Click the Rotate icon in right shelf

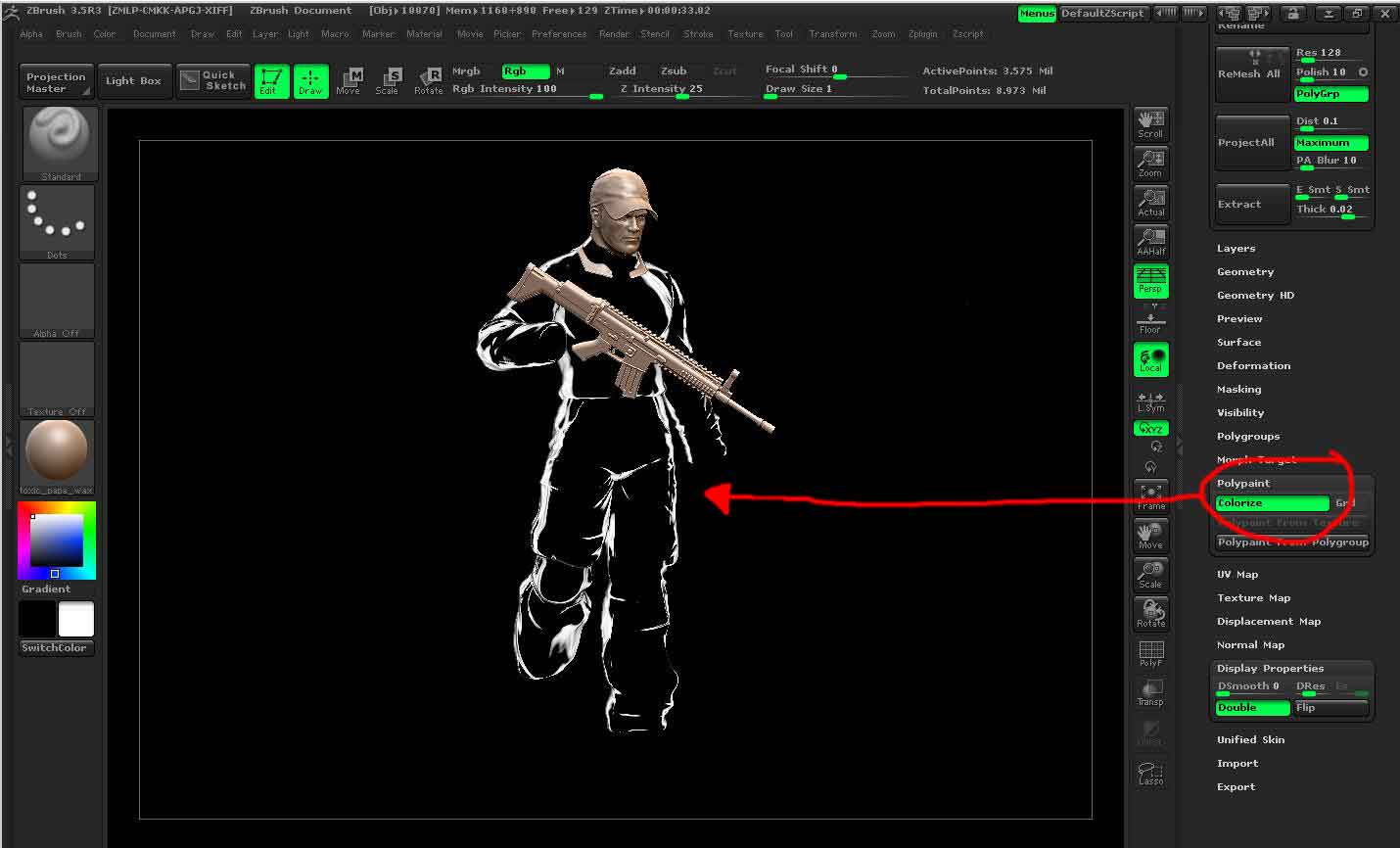click(1151, 614)
